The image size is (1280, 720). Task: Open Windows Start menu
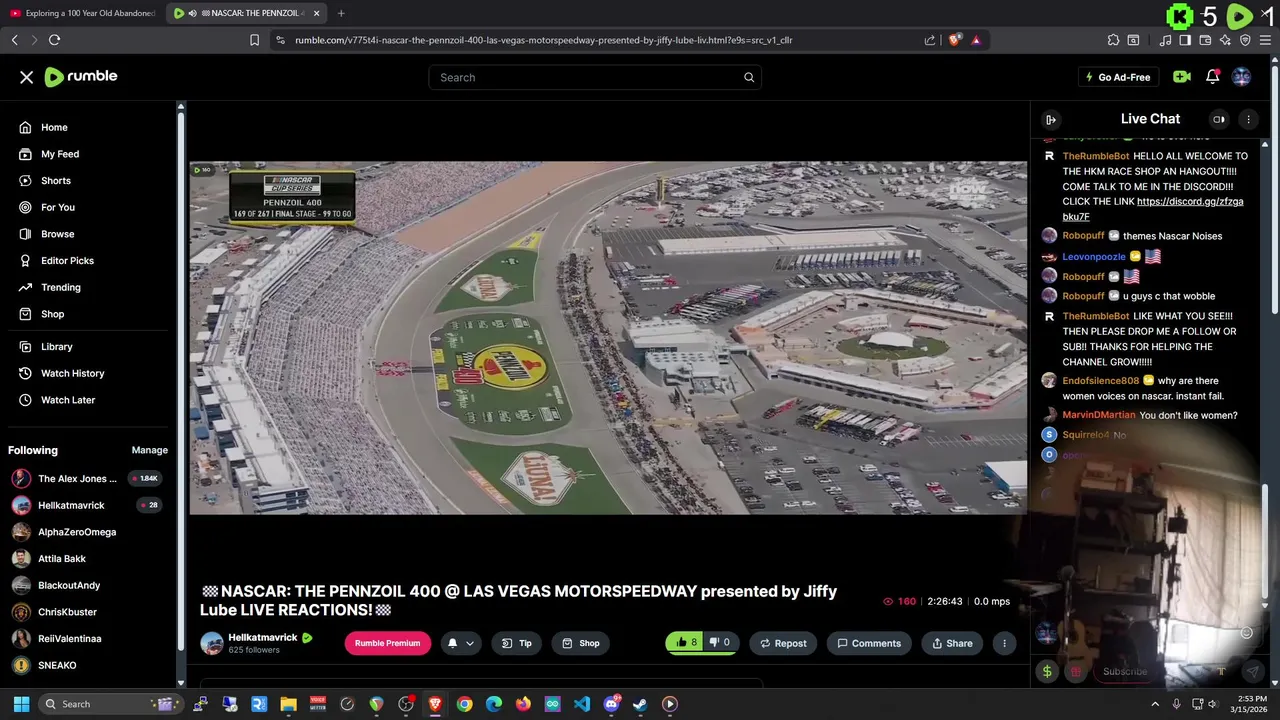pyautogui.click(x=21, y=704)
